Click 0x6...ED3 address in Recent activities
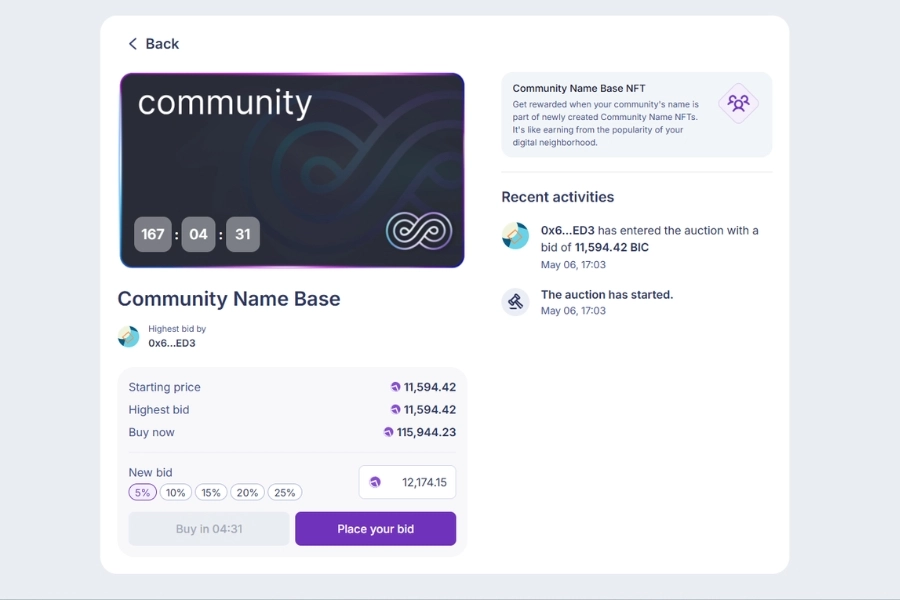900x600 pixels. point(568,230)
